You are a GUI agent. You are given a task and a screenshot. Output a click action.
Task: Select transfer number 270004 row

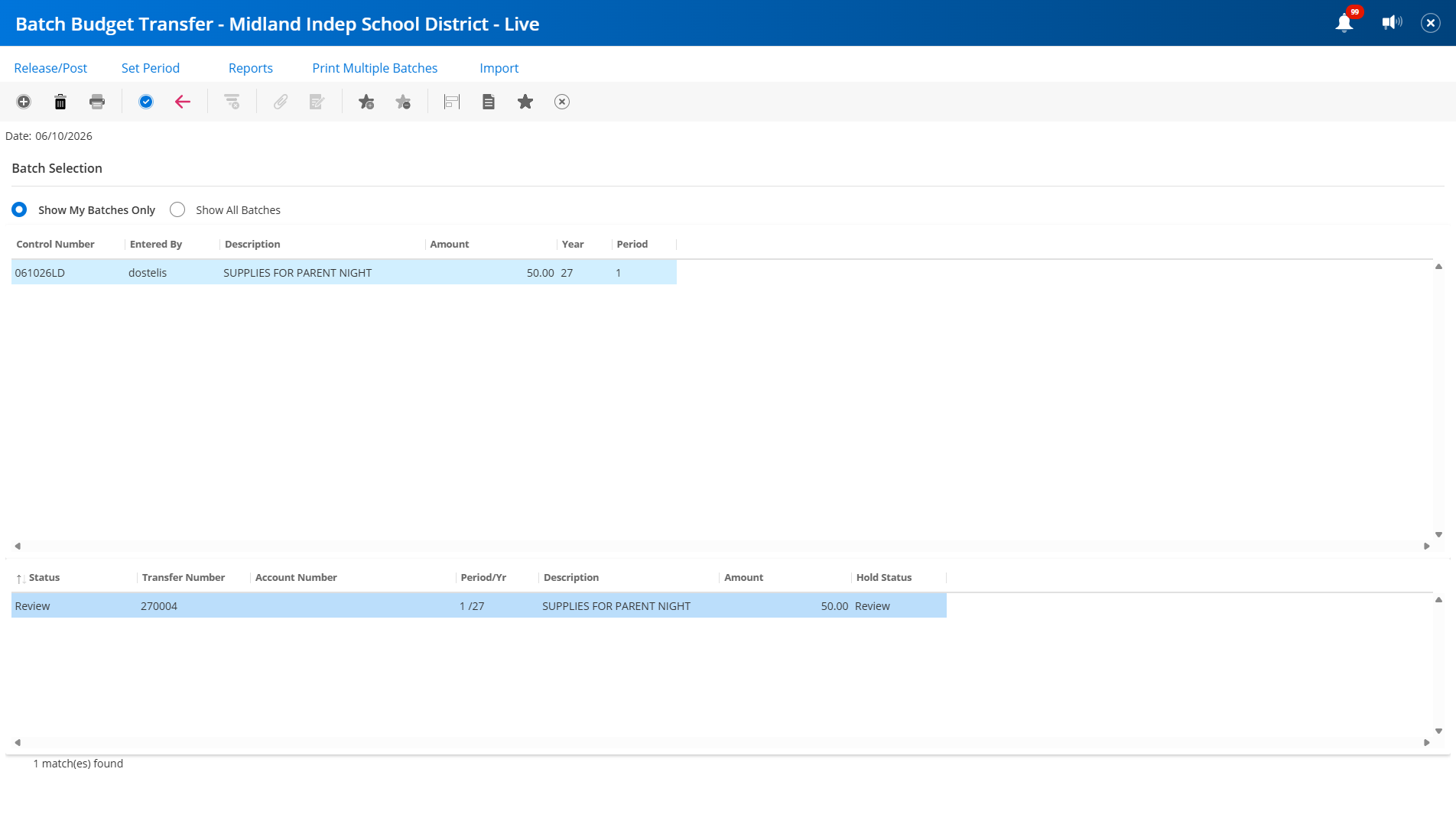coord(479,606)
